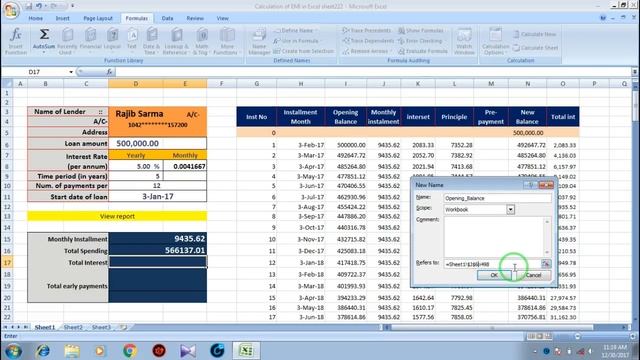
Task: Open the Logical functions library
Action: click(112, 40)
